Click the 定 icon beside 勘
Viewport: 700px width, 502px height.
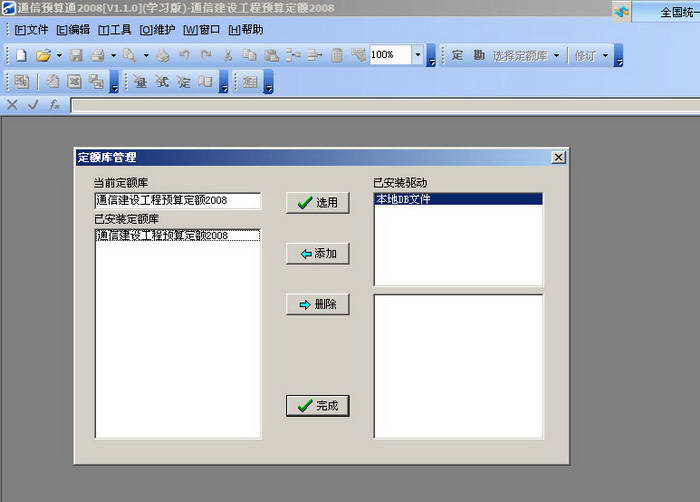click(x=457, y=55)
